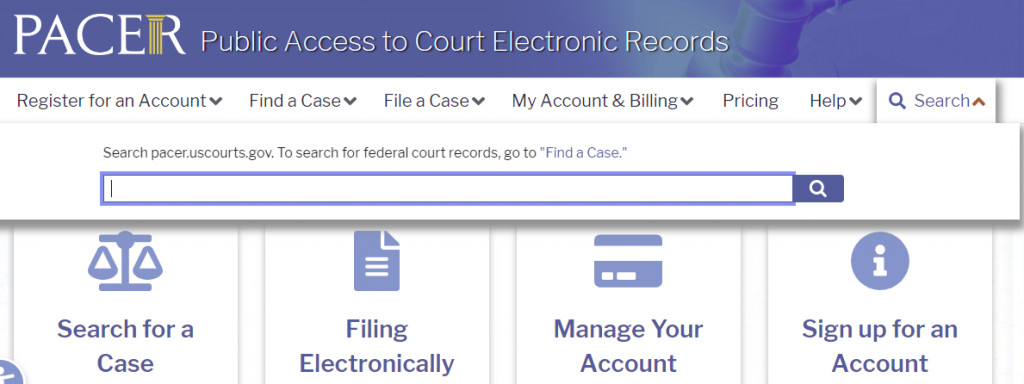This screenshot has height=384, width=1024.
Task: Click the PACER logo
Action: [99, 34]
